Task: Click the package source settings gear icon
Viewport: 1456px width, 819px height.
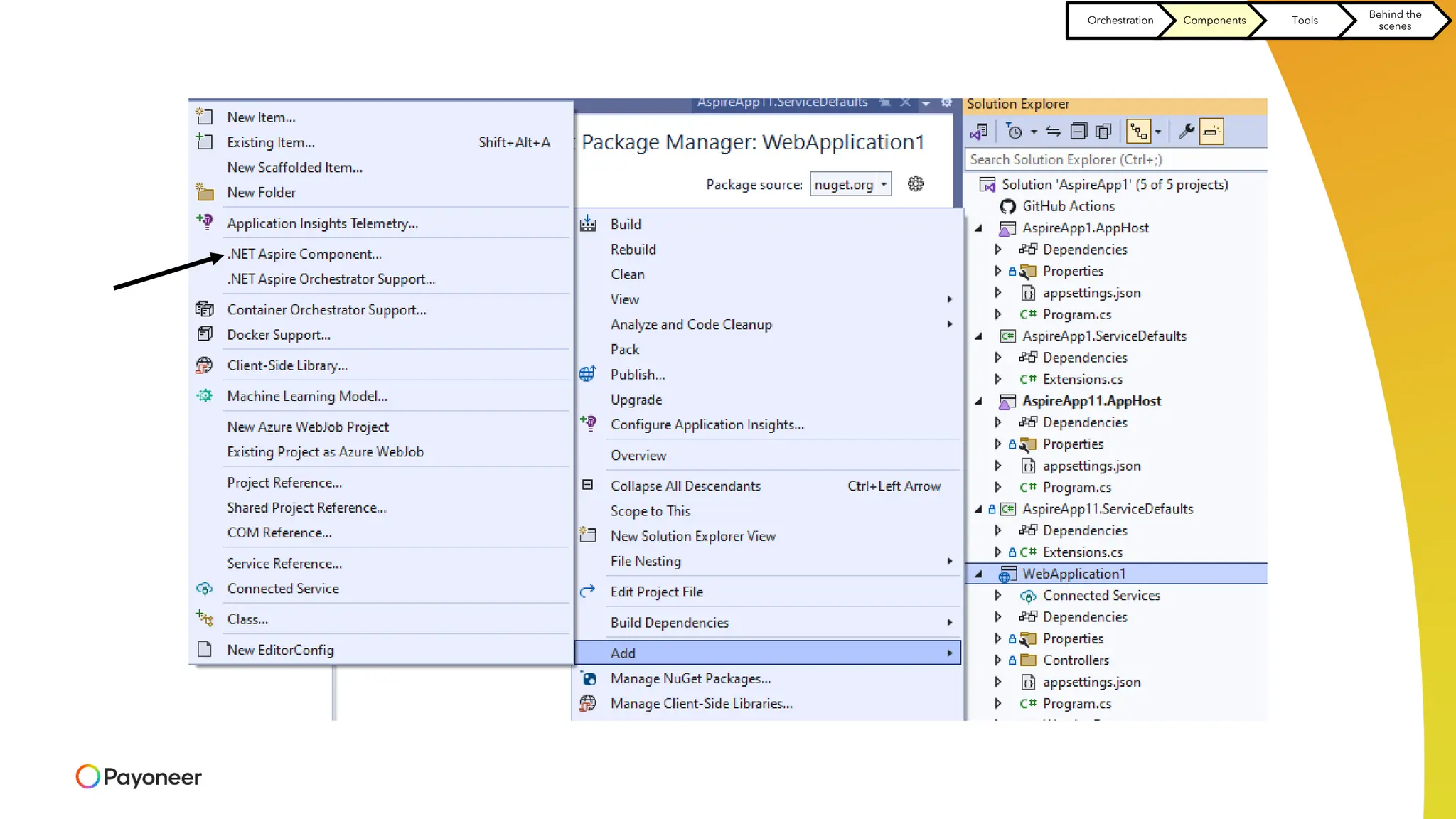Action: [x=916, y=184]
